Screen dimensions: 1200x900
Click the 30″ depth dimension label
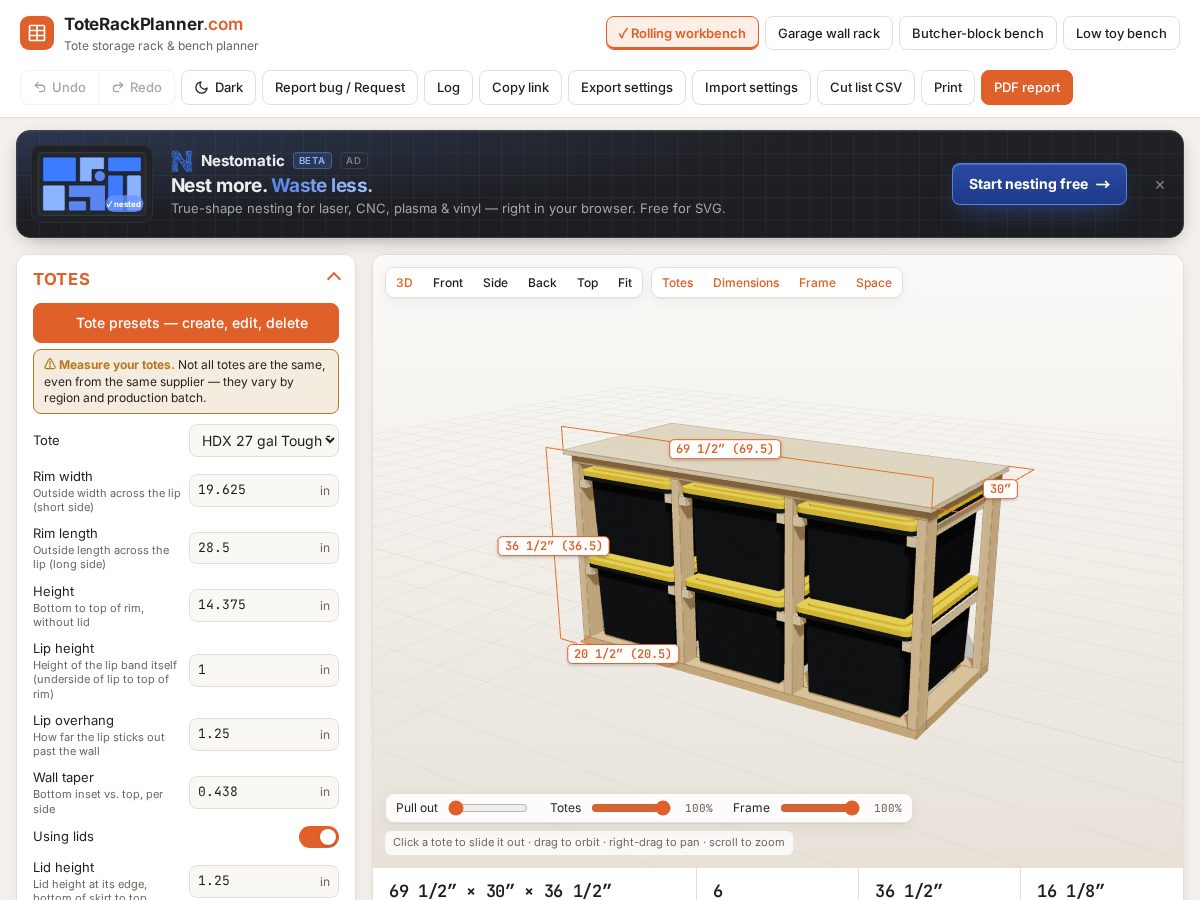[x=1000, y=489]
